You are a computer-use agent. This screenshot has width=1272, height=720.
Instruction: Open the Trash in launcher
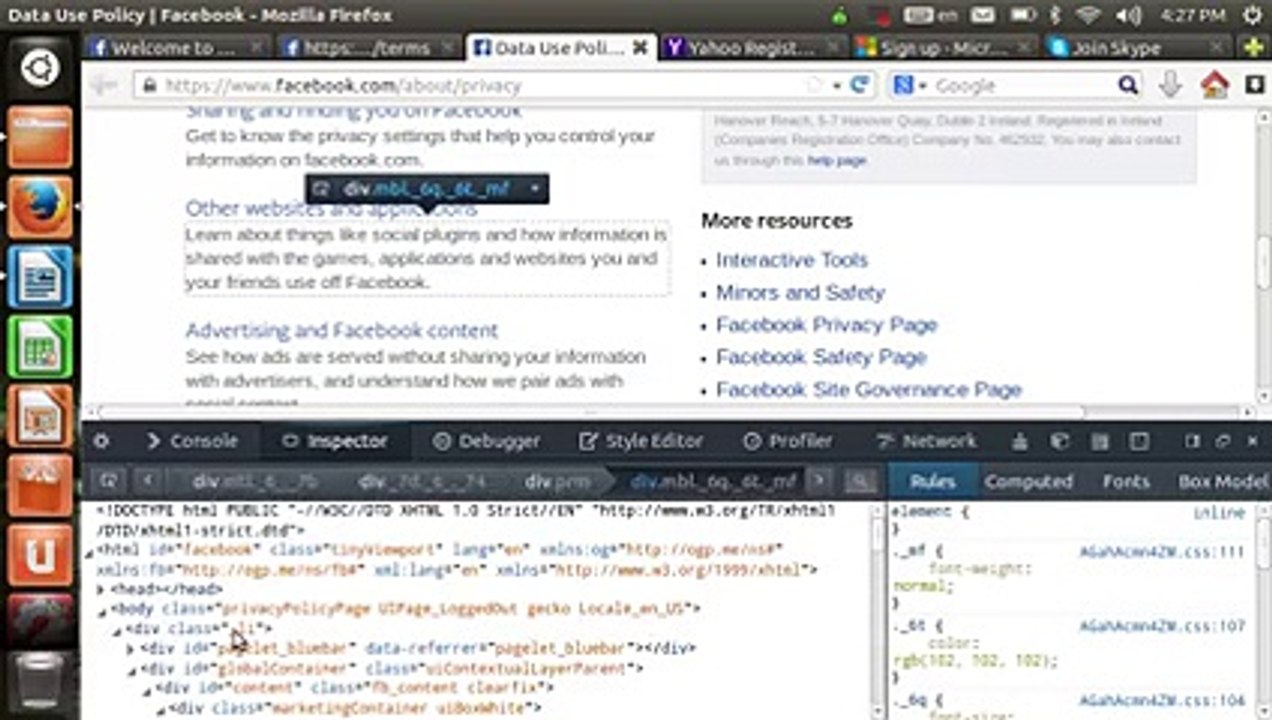[x=40, y=683]
